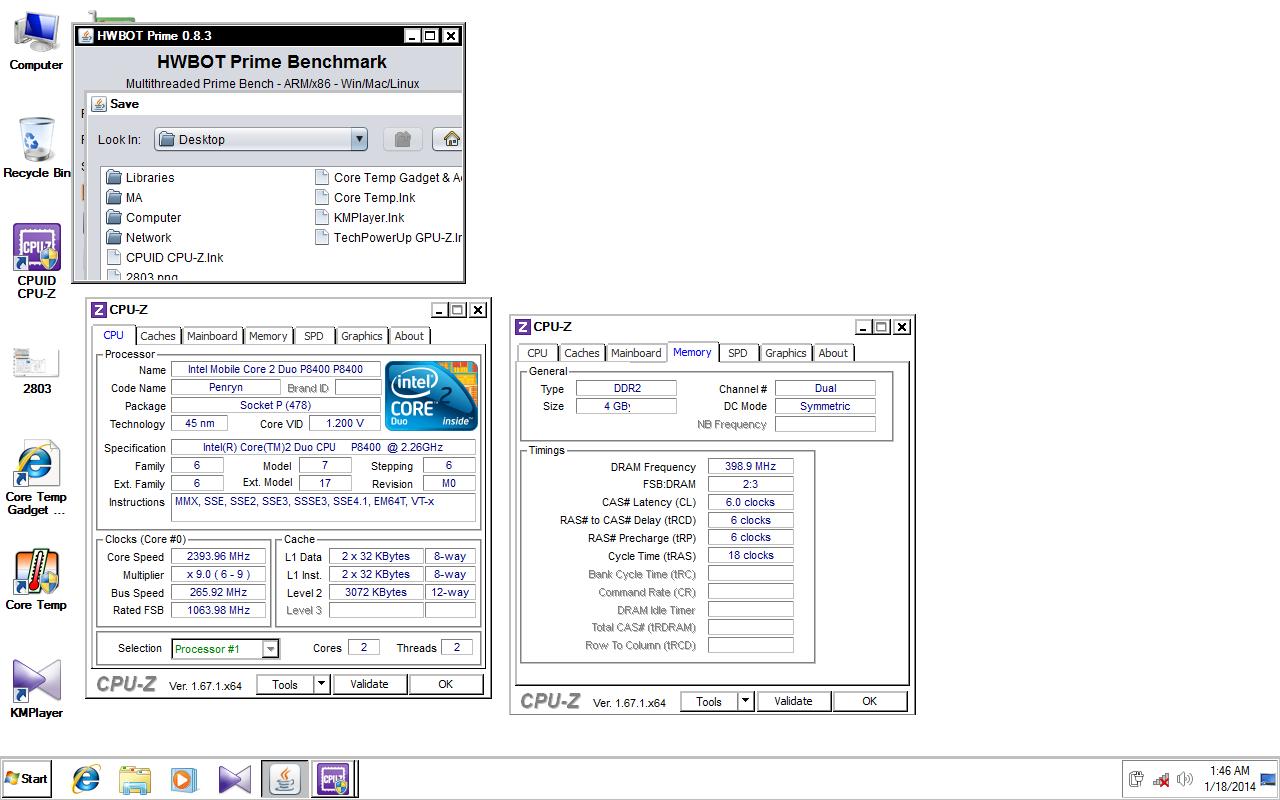Click the network status tray icon
This screenshot has height=800, width=1280.
click(x=1161, y=779)
